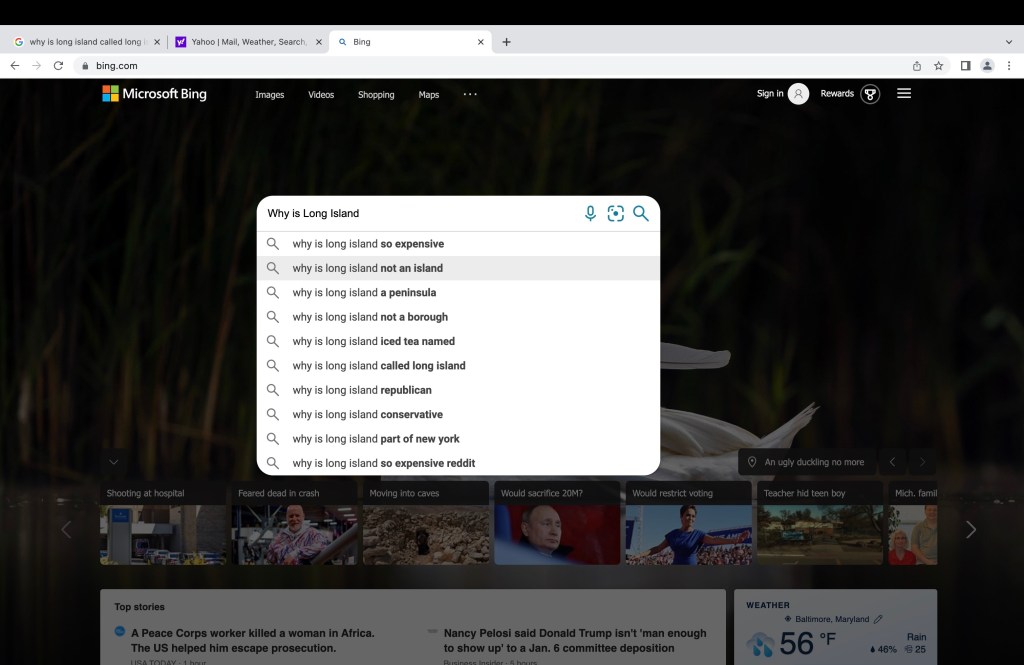
Task: Open the Rewards trophy icon
Action: click(870, 94)
